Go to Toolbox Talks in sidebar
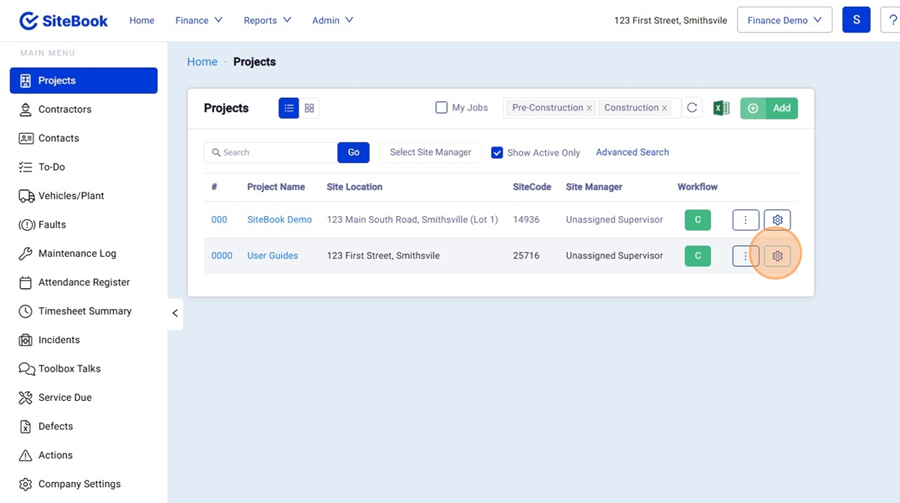This screenshot has width=900, height=503. point(69,369)
